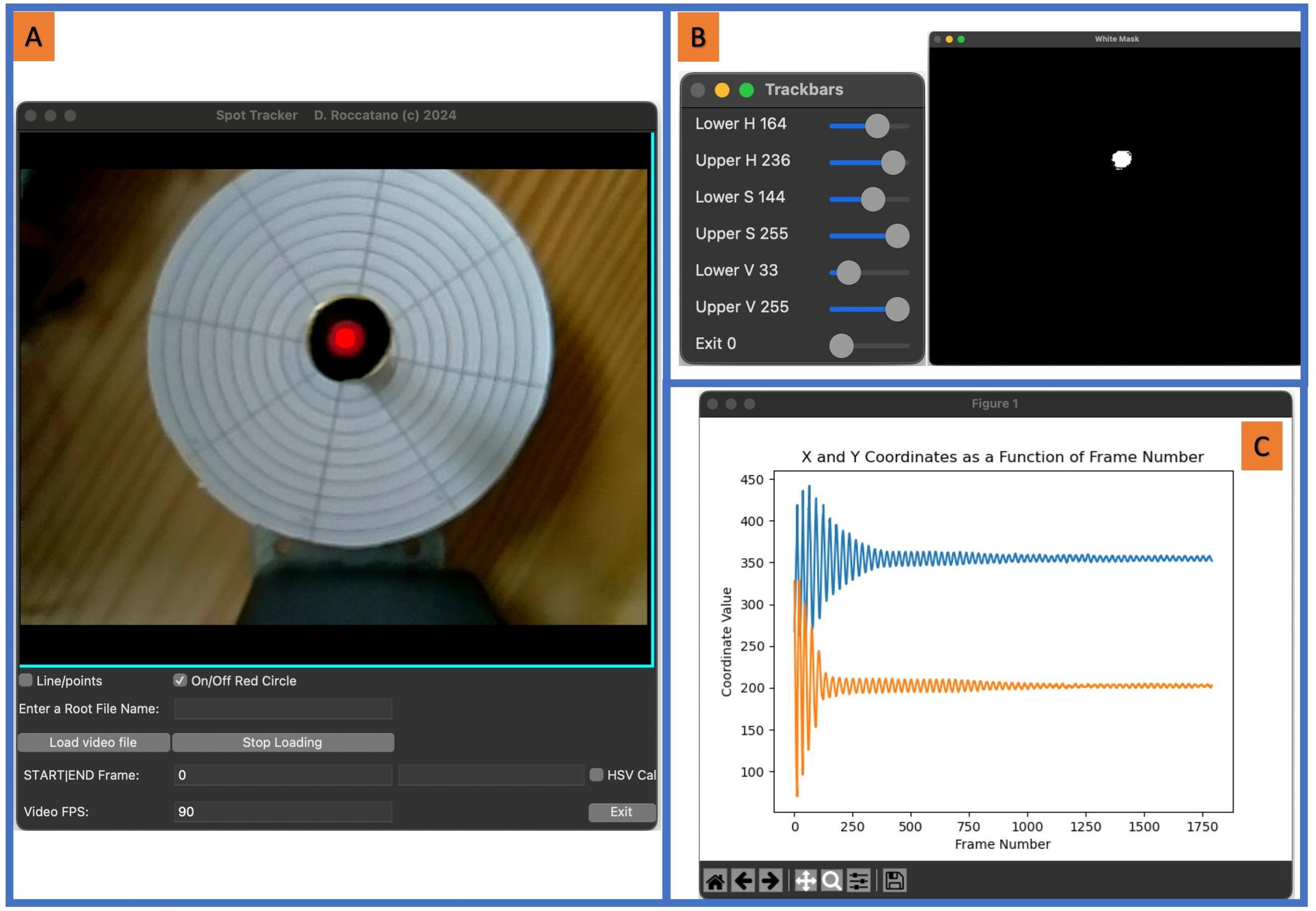Adjust the Upper H trackbar slider
The height and width of the screenshot is (911, 1316).
pos(894,163)
